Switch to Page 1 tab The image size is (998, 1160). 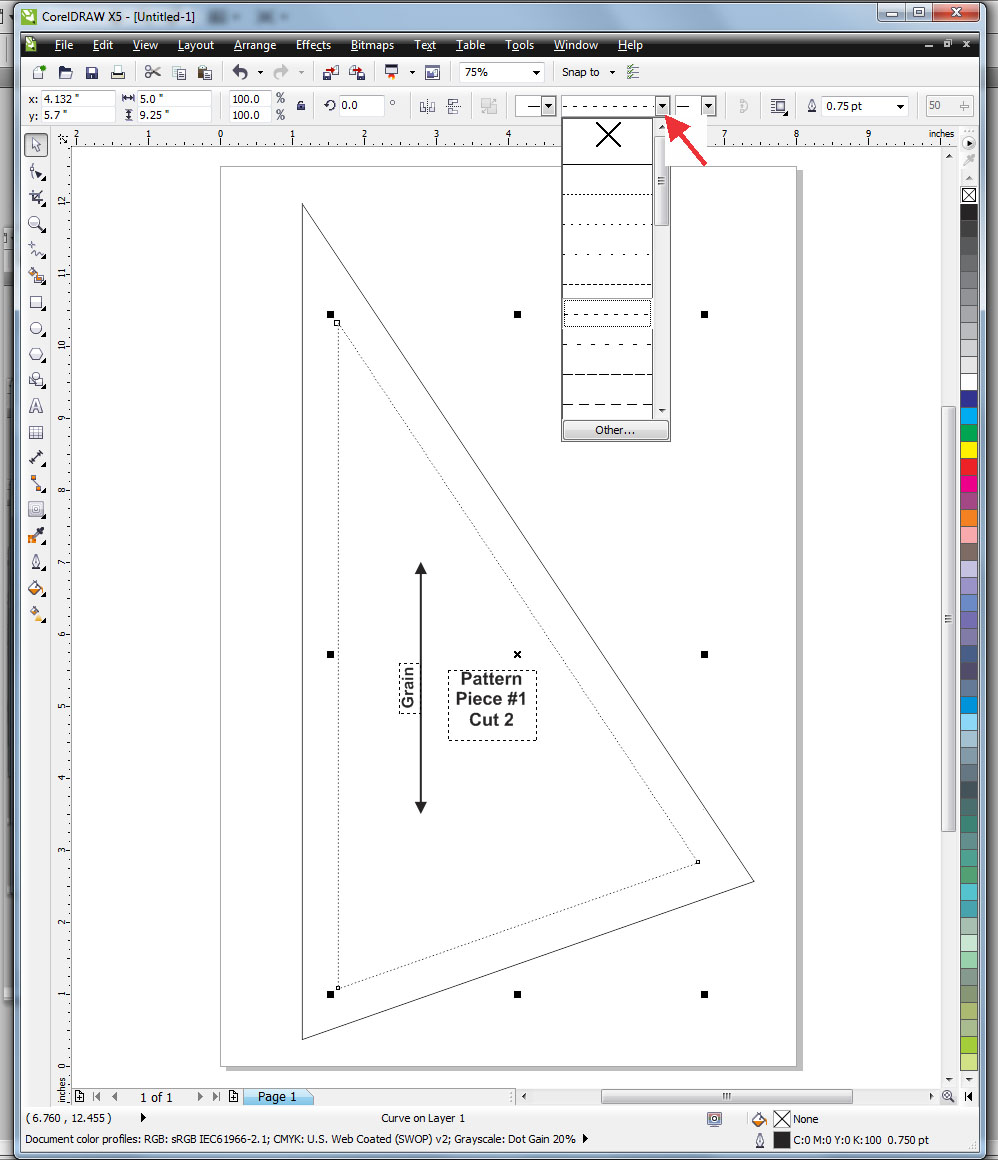click(278, 1097)
